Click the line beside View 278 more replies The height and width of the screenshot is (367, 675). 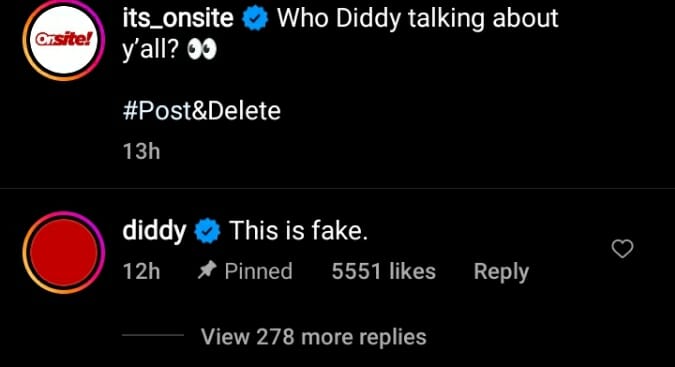(x=153, y=335)
